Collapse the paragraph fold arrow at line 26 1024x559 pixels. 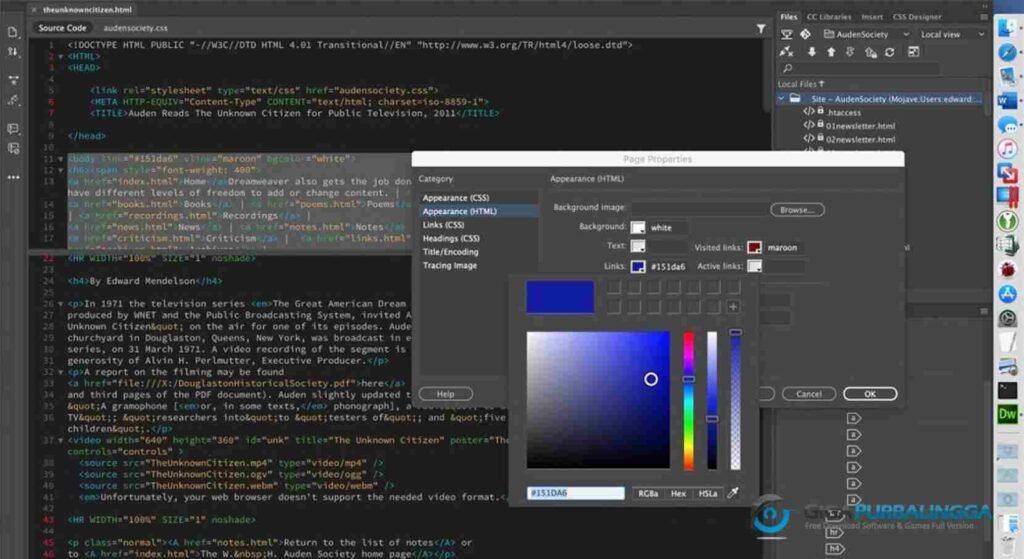click(x=61, y=304)
